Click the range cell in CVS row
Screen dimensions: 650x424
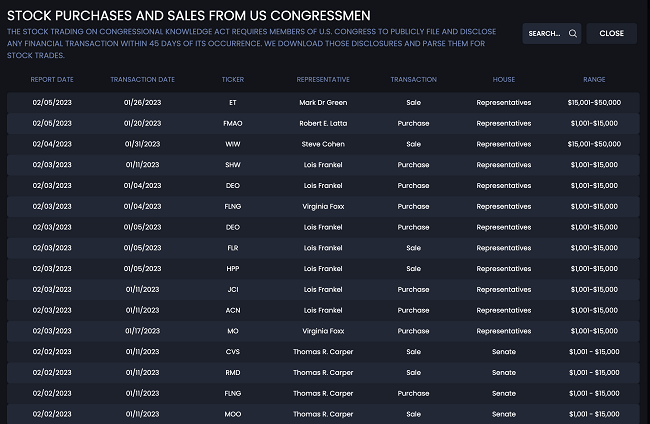click(594, 351)
